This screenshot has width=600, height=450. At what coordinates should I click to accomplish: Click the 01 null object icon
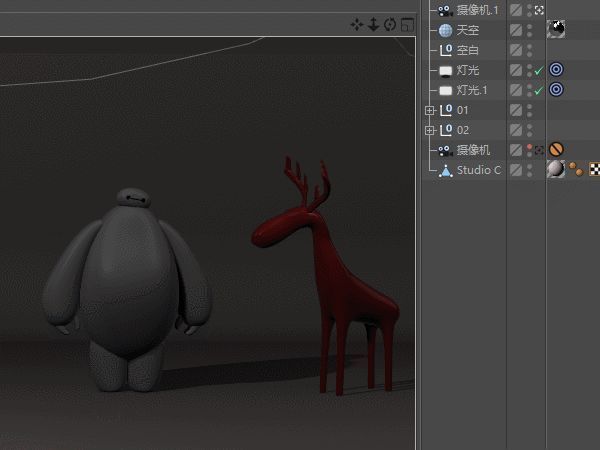[x=446, y=110]
